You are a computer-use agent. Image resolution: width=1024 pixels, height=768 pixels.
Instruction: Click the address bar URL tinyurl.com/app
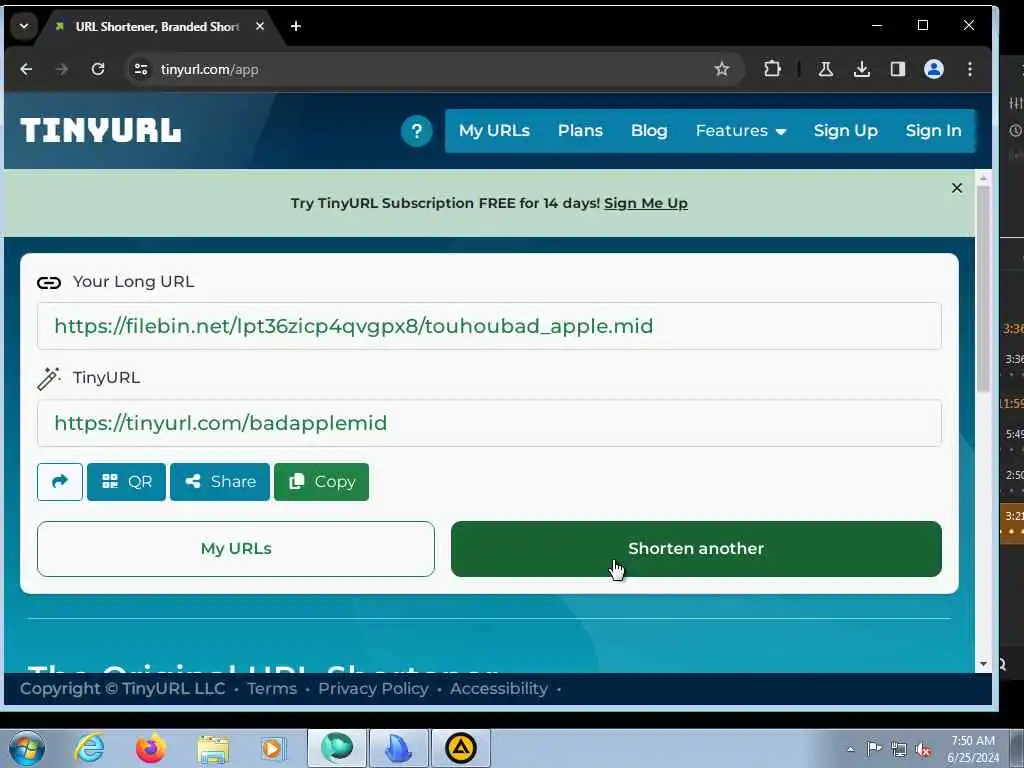pos(210,69)
